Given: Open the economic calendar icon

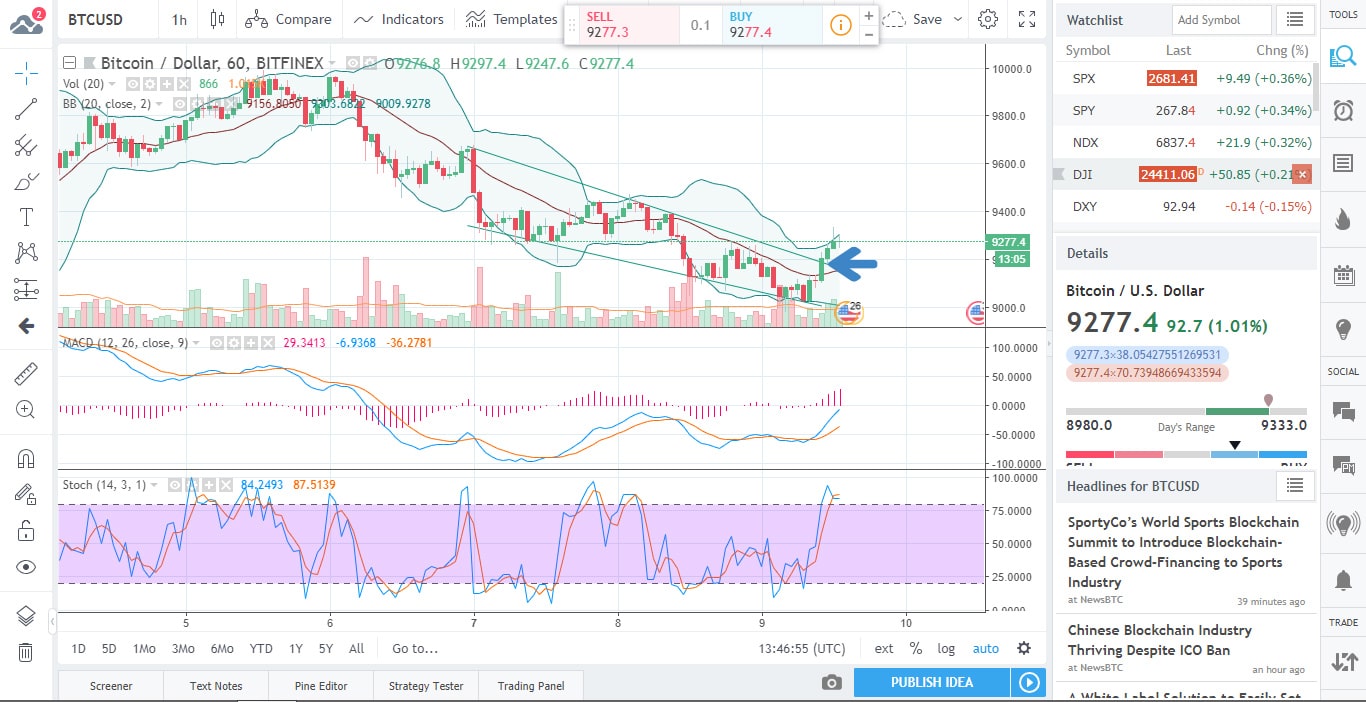Looking at the screenshot, I should pos(1343,274).
